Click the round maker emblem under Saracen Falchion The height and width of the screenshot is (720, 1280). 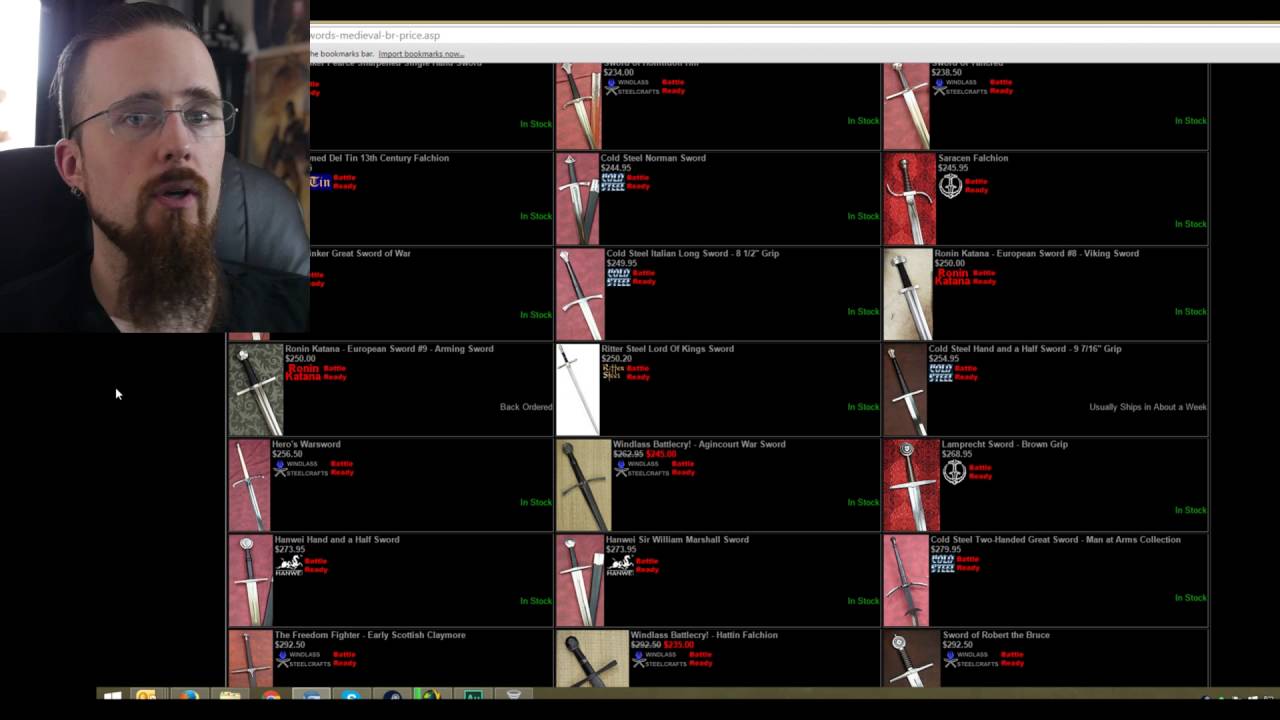(x=950, y=186)
